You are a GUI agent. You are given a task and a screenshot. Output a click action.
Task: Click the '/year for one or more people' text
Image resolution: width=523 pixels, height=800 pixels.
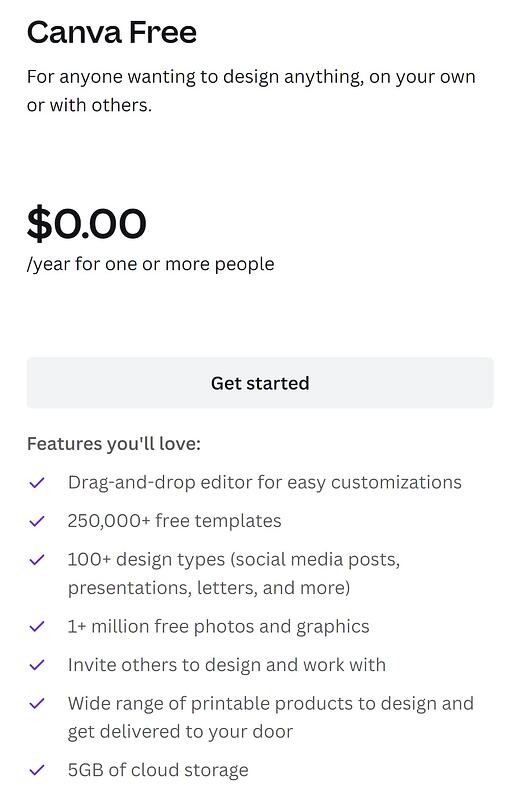[x=151, y=264]
